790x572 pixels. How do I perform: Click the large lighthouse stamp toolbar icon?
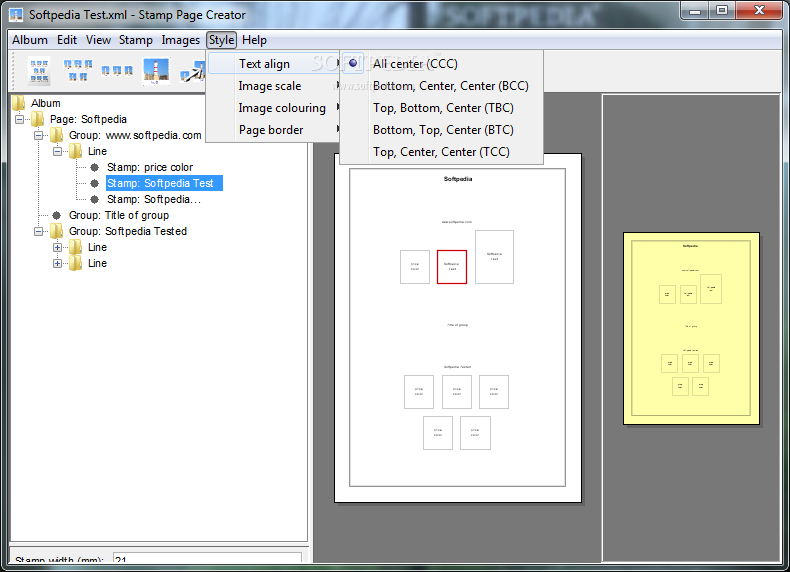coord(156,71)
